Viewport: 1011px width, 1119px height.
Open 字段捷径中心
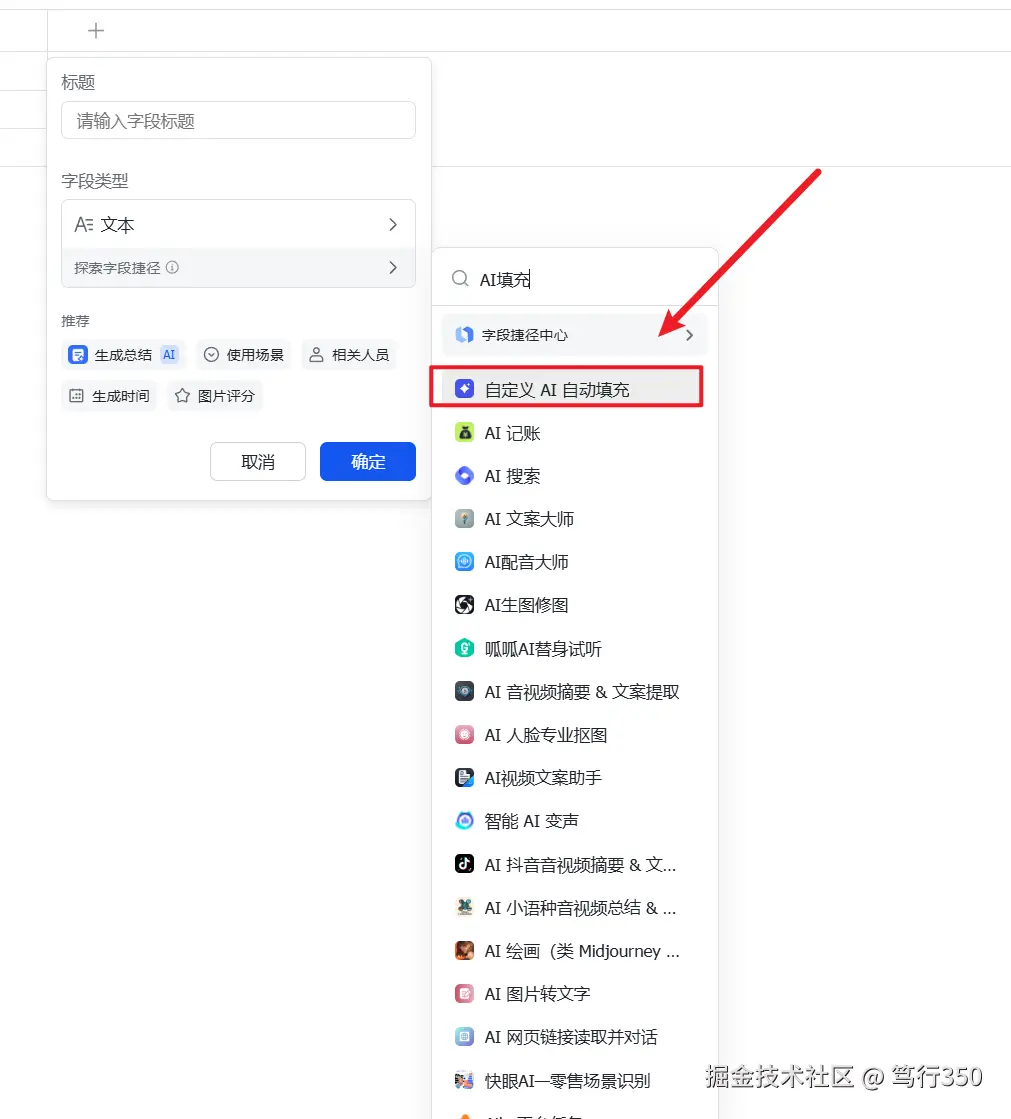(574, 335)
